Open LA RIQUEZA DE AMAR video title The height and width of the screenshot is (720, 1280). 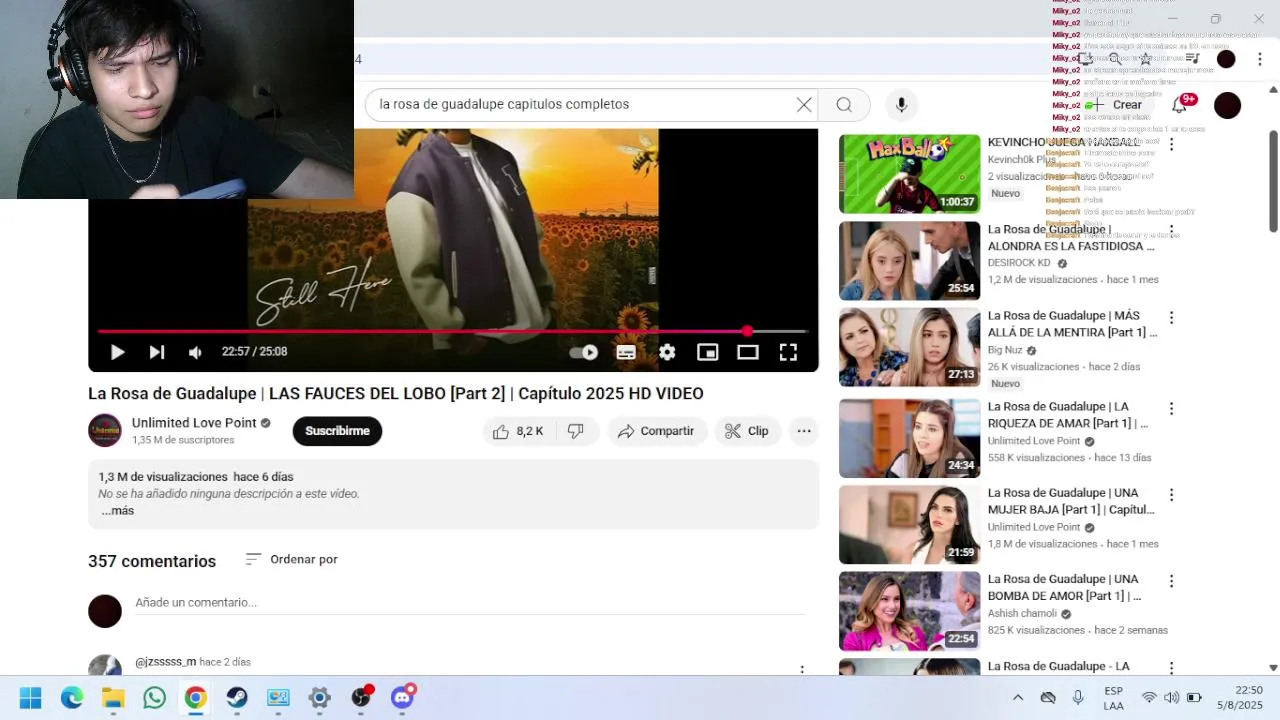click(1068, 415)
